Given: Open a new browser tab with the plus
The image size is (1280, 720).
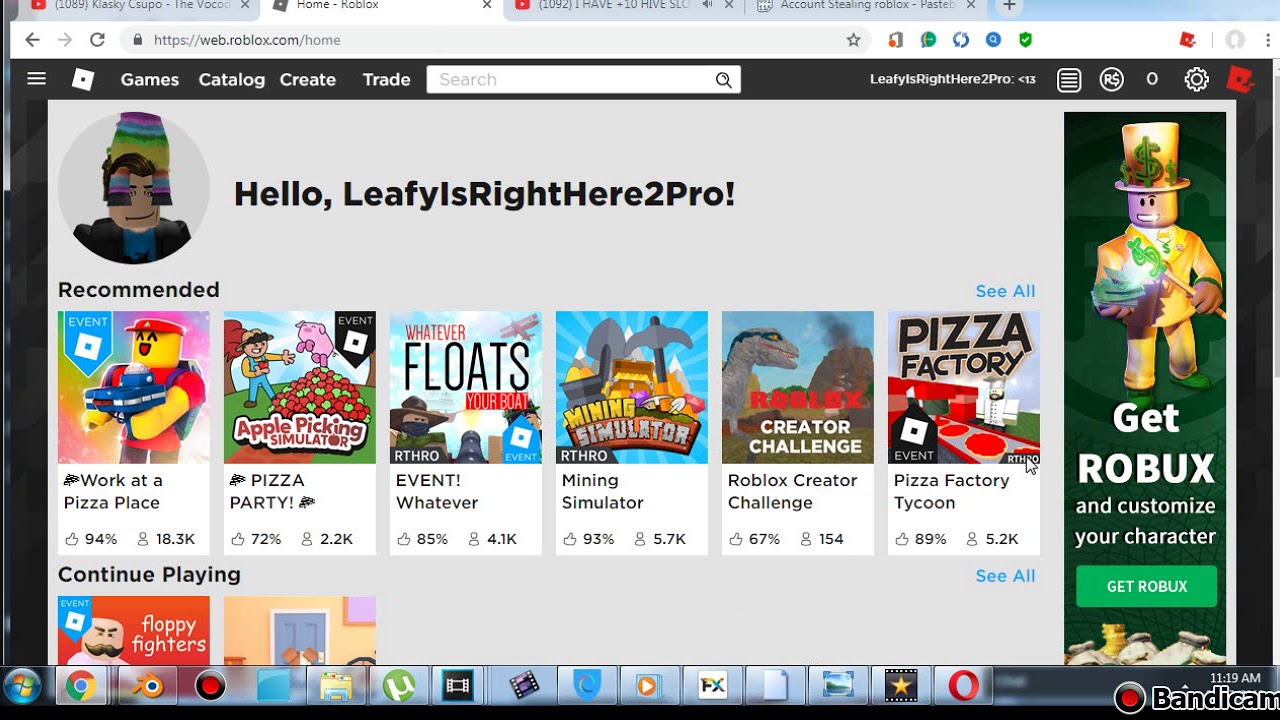Looking at the screenshot, I should tap(1009, 6).
